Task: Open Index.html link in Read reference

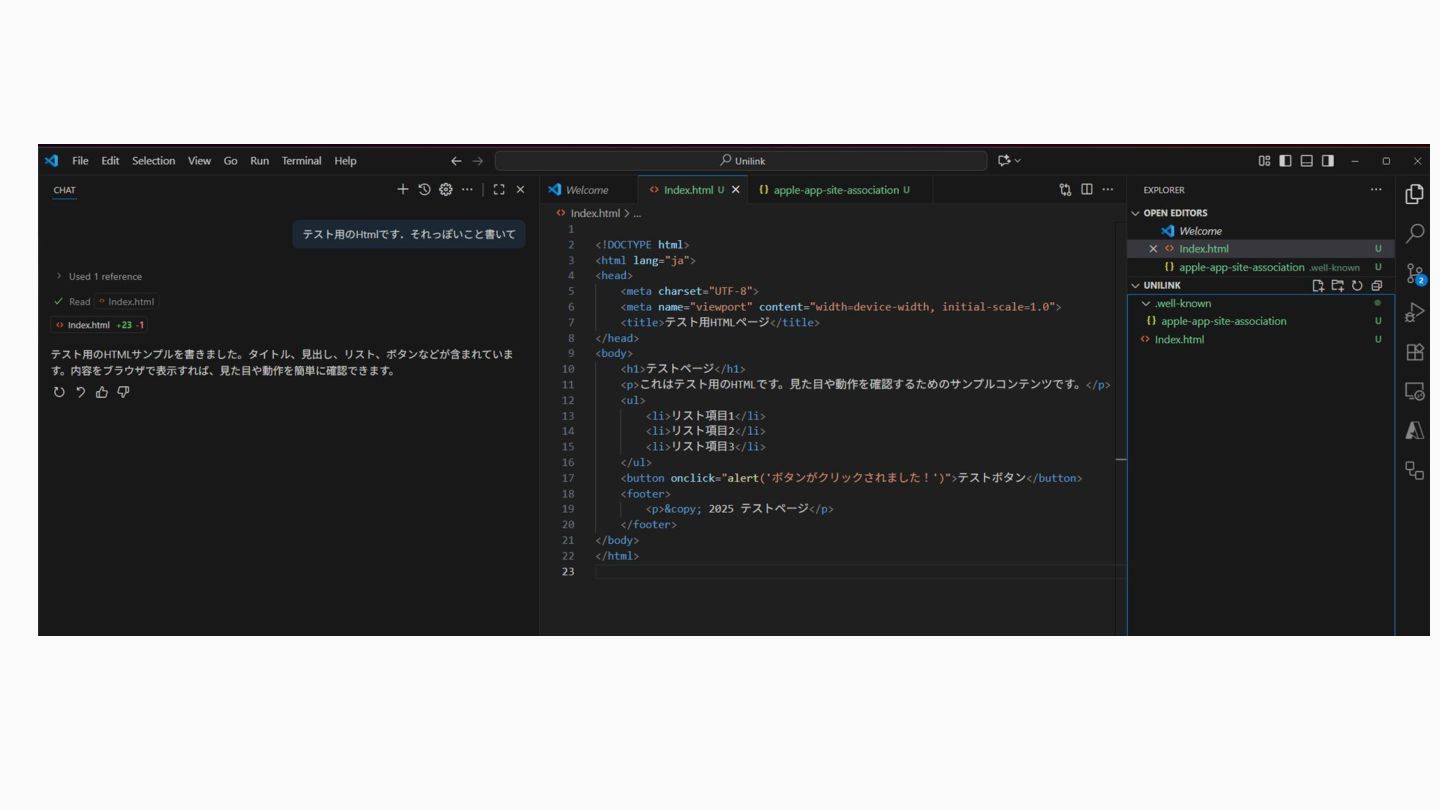Action: point(126,301)
